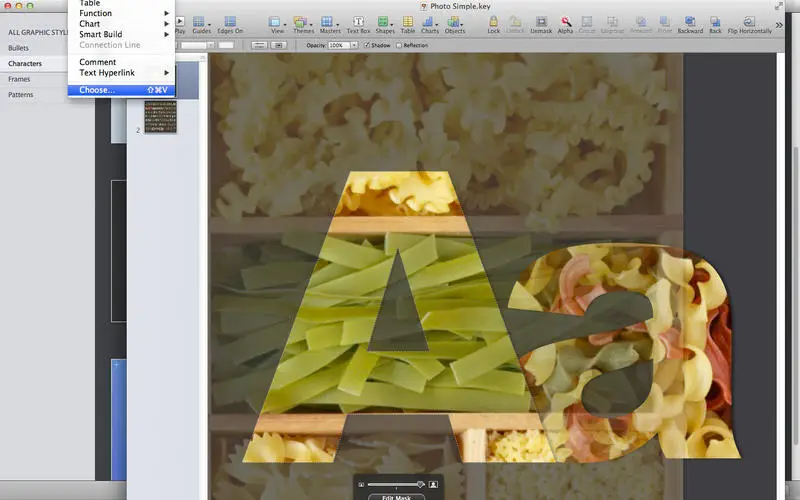The width and height of the screenshot is (800, 500).
Task: Insert a Text Box from toolbar
Action: (x=358, y=24)
